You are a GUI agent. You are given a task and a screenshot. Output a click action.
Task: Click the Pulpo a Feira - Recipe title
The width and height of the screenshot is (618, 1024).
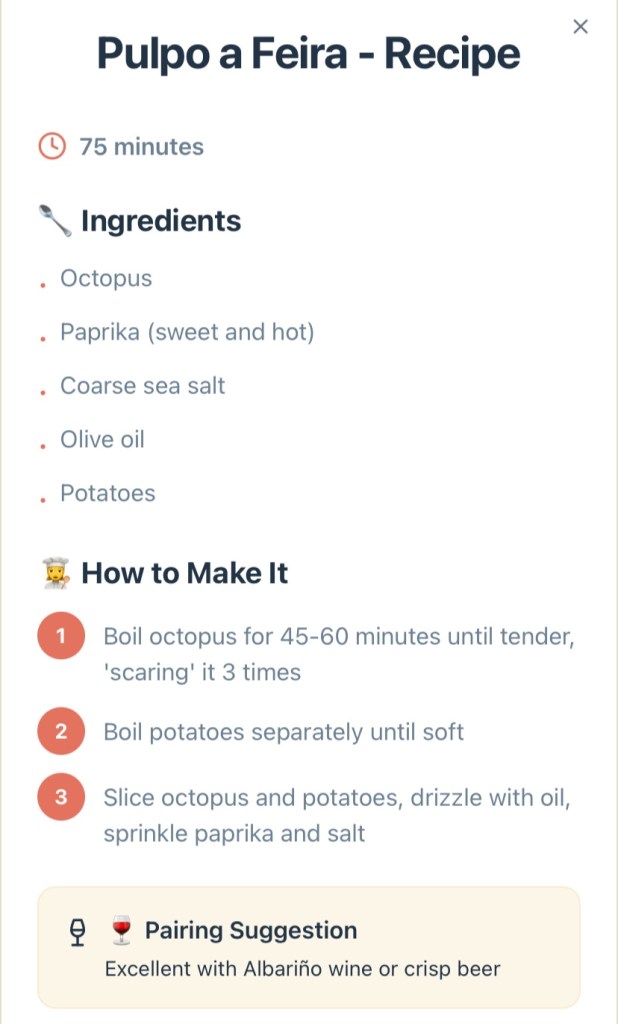tap(308, 53)
